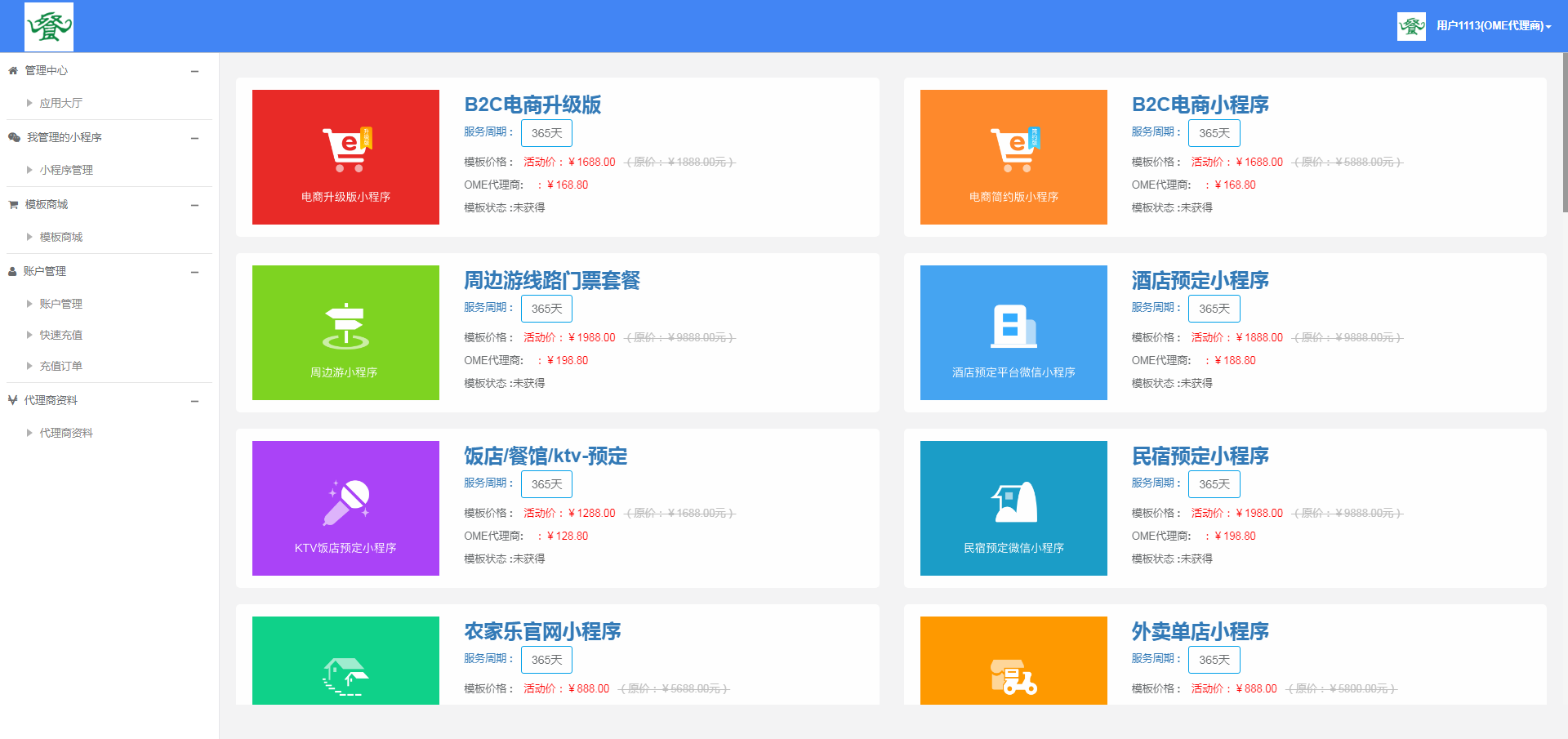
Task: Select 365天 period for B2C电商升级版
Action: point(546,133)
